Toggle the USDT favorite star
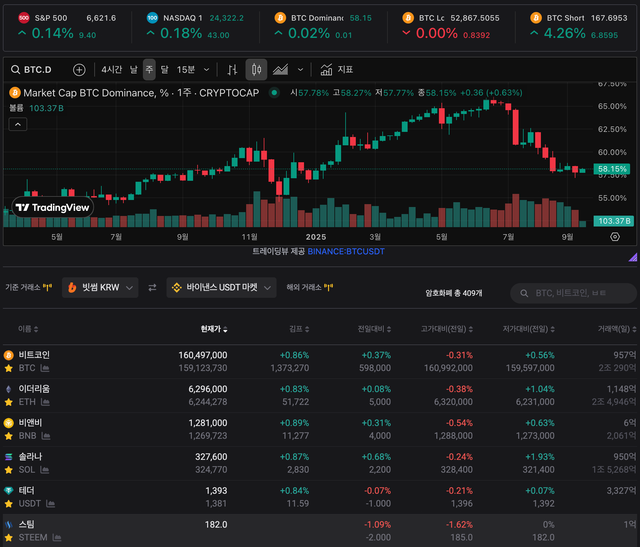This screenshot has height=547, width=640. point(8,504)
